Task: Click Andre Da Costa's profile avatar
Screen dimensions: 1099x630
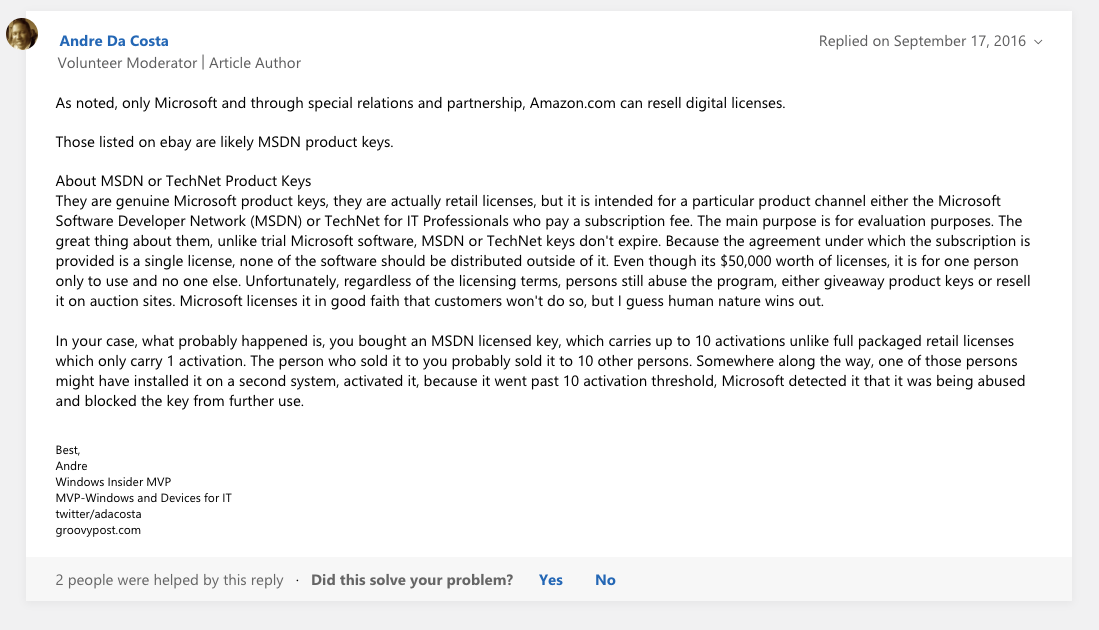Action: pyautogui.click(x=22, y=34)
